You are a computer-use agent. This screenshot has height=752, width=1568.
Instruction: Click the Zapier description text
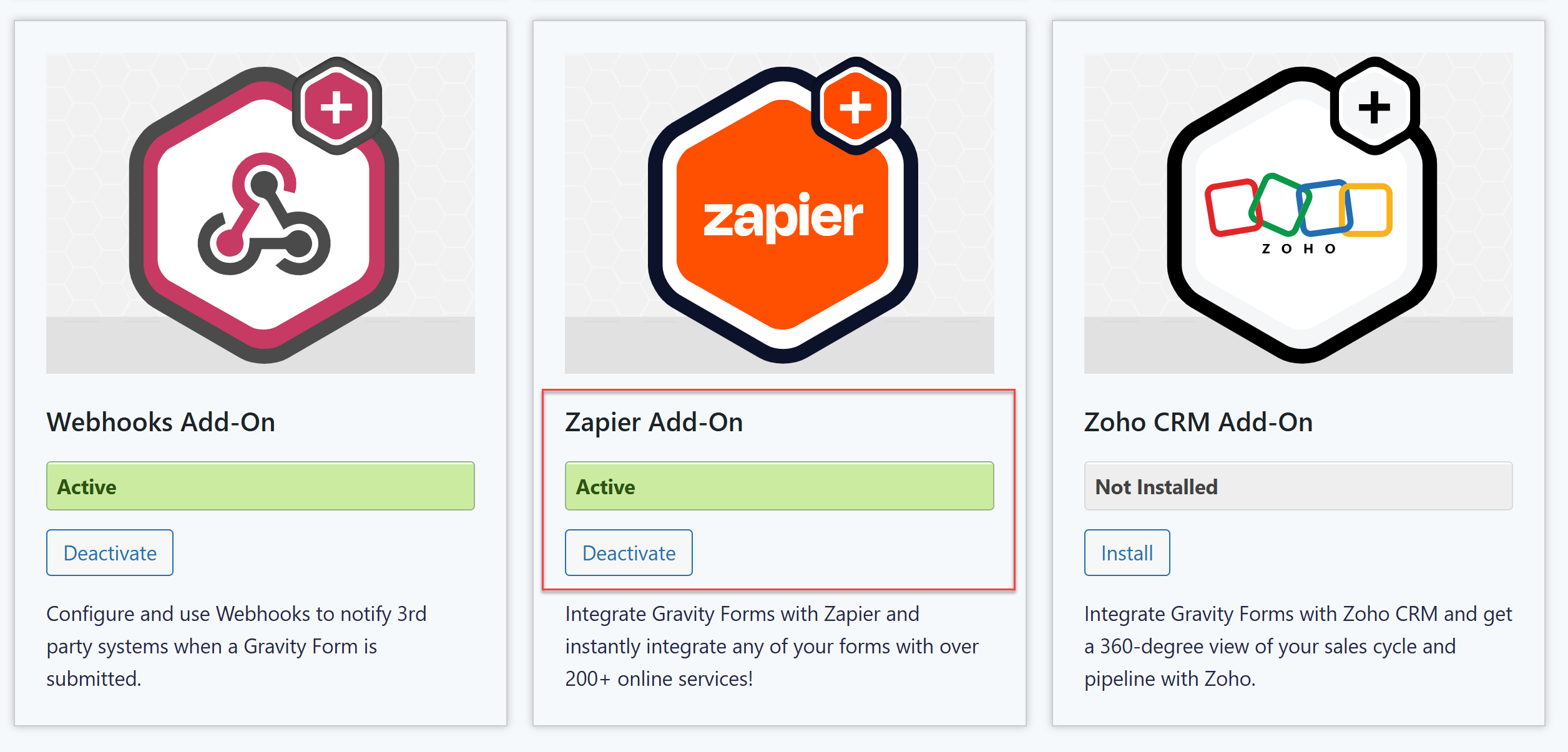[x=771, y=646]
